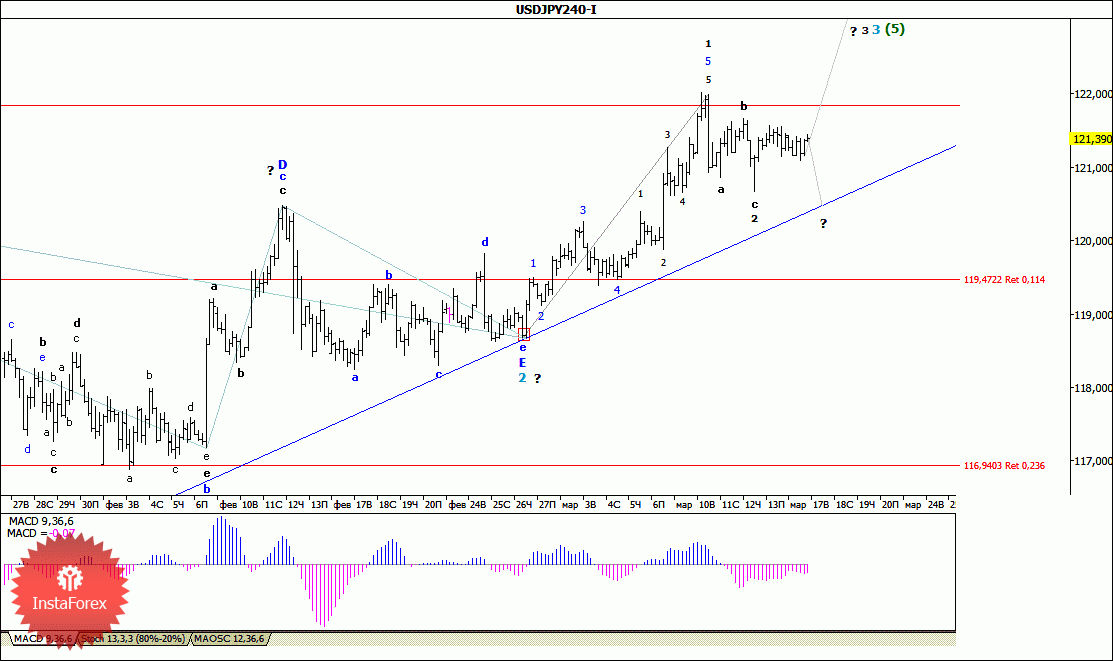Viewport: 1113px width, 661px height.
Task: Click the blue E wave label
Action: pyautogui.click(x=522, y=363)
